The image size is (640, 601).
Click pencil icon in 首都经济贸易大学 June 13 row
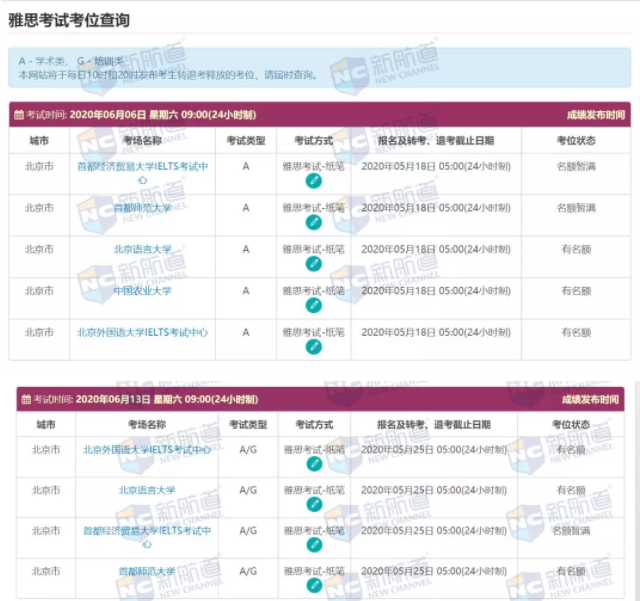tap(314, 545)
